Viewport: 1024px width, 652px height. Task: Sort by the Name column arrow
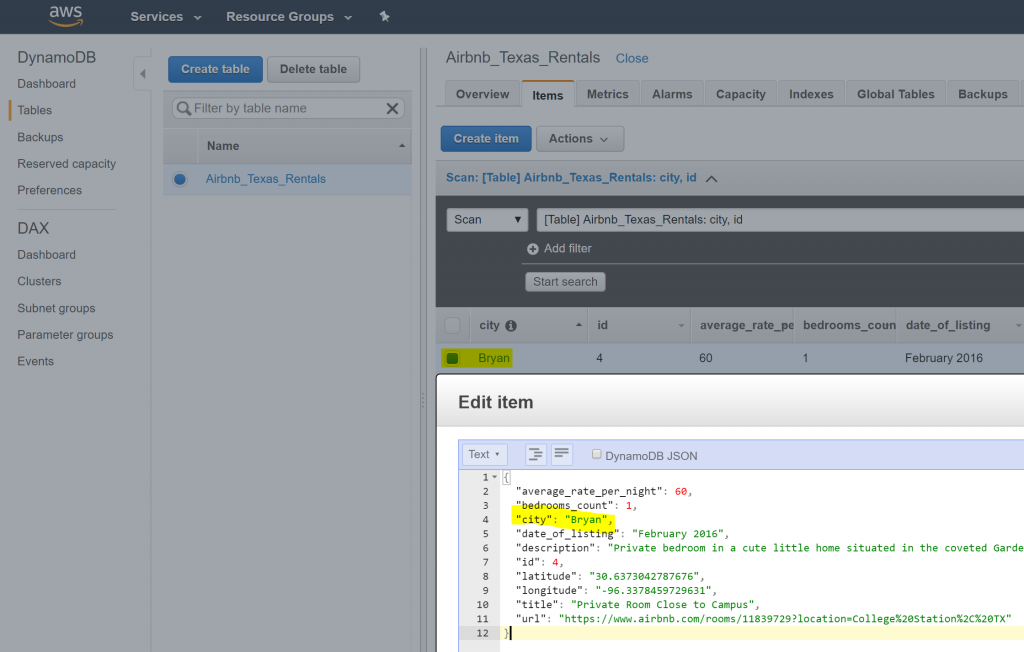402,146
